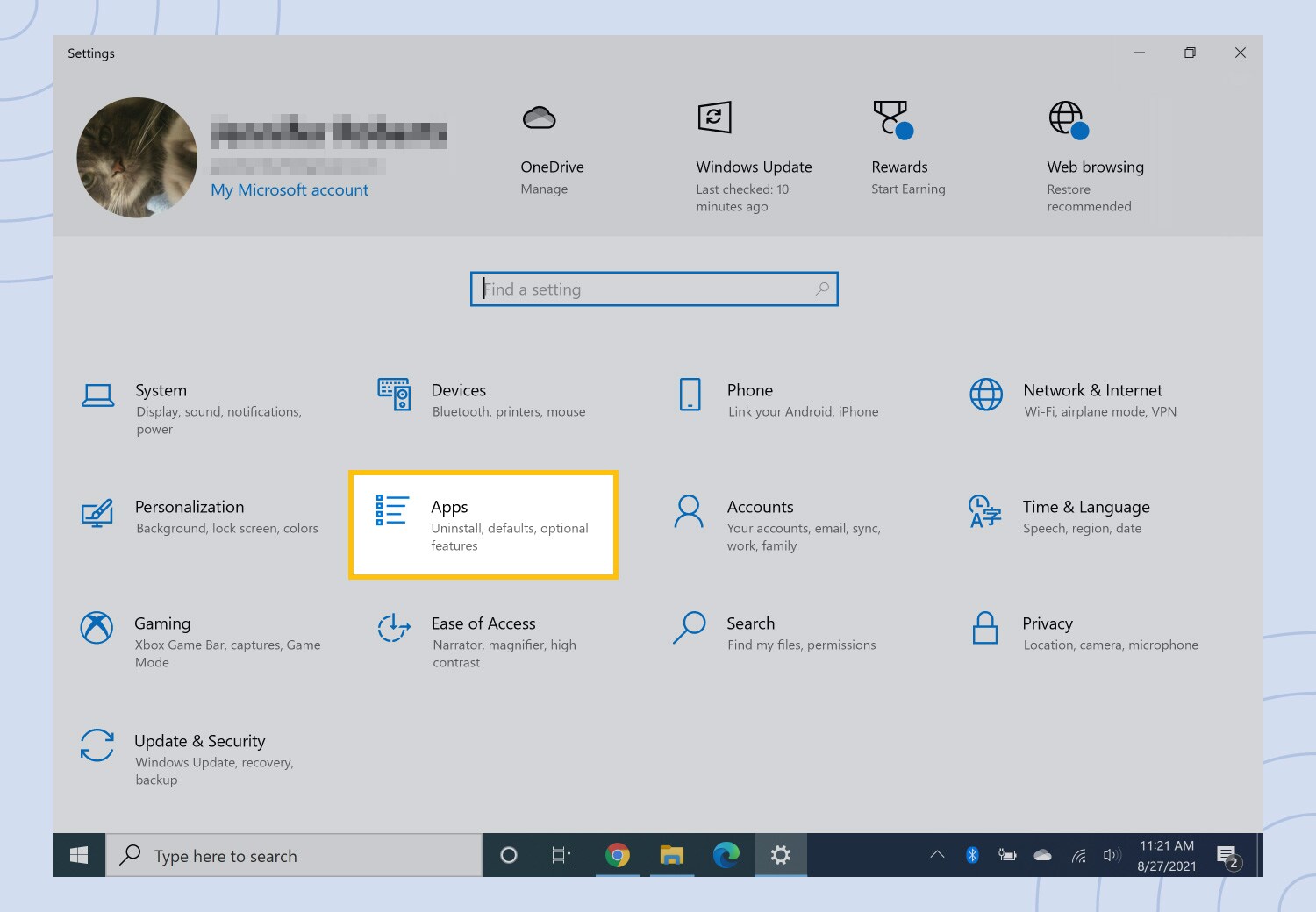
Task: Open the Personalization paintbrush icon
Action: point(97,512)
